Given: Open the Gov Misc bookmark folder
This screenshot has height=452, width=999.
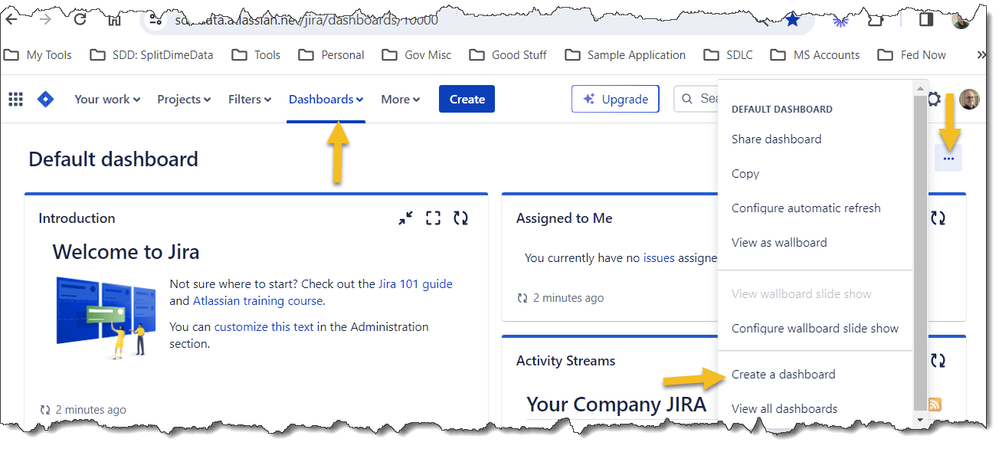Looking at the screenshot, I should click(x=417, y=55).
